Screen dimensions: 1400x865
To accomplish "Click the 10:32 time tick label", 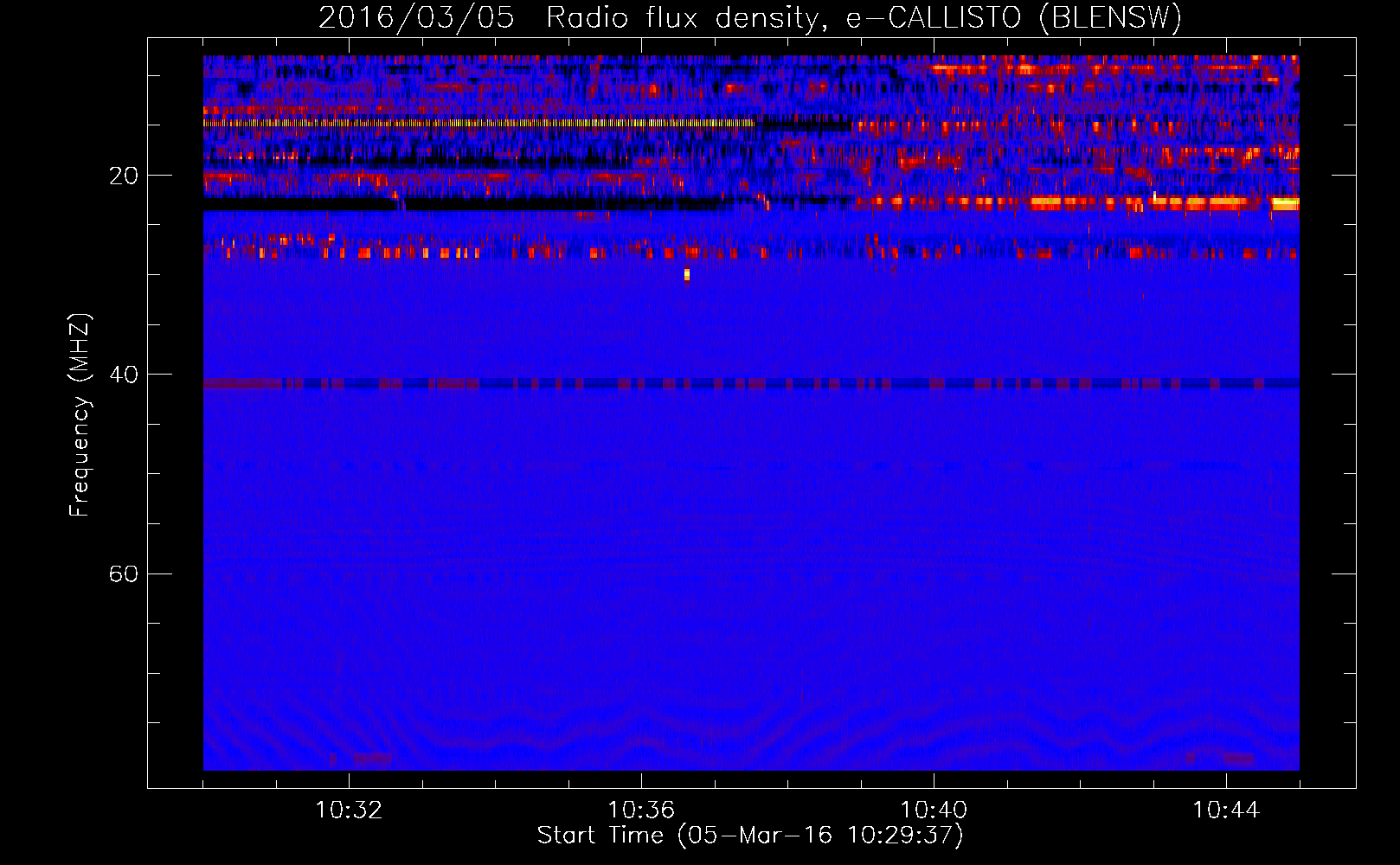I will pyautogui.click(x=349, y=811).
